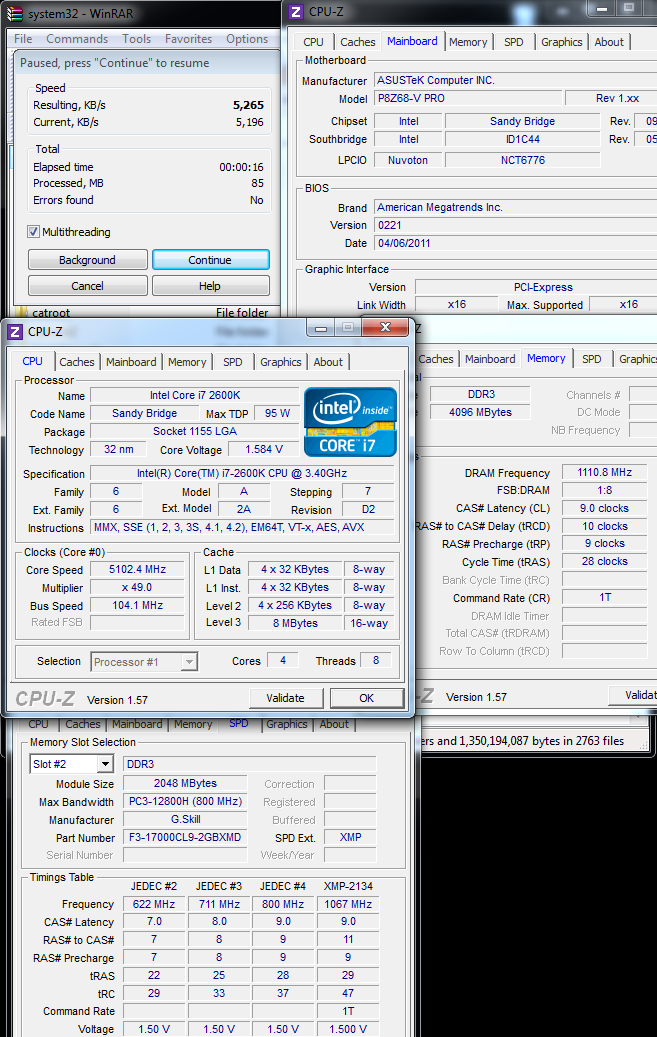
Task: Click the FSB:DRAM 1:8 value
Action: click(604, 490)
